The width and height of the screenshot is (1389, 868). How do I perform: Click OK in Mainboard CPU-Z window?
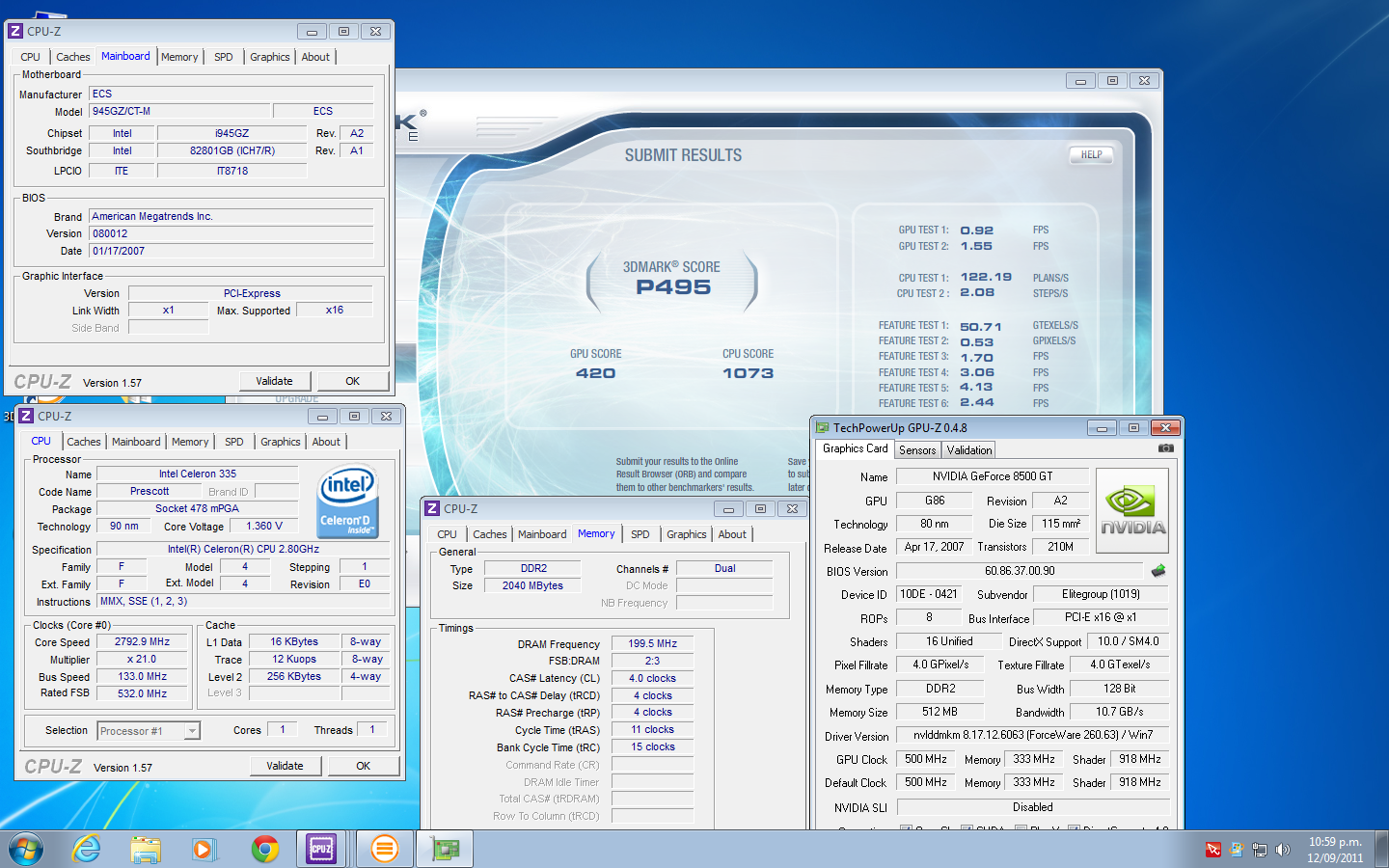coord(353,381)
